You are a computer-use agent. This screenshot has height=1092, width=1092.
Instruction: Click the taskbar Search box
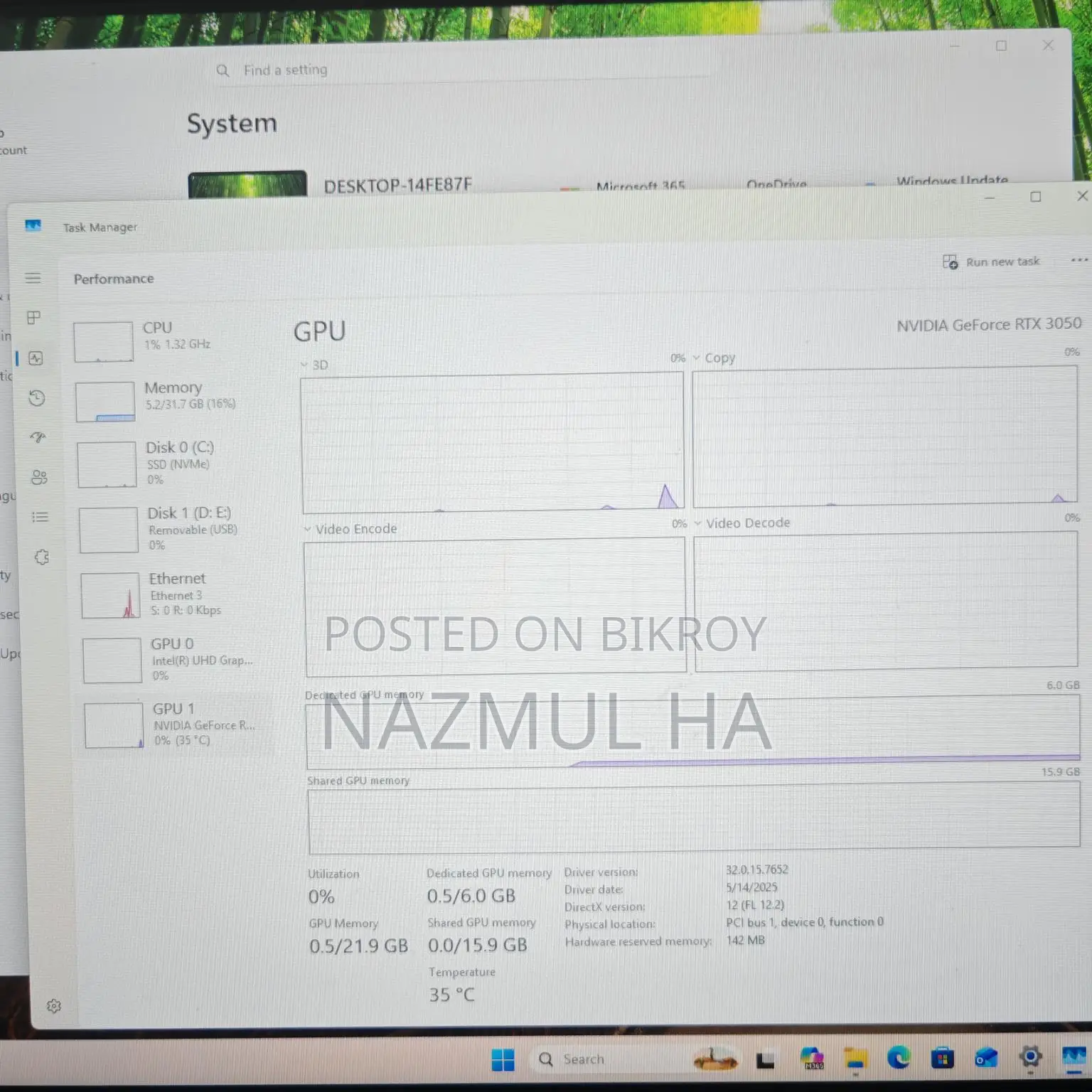pos(634,1059)
